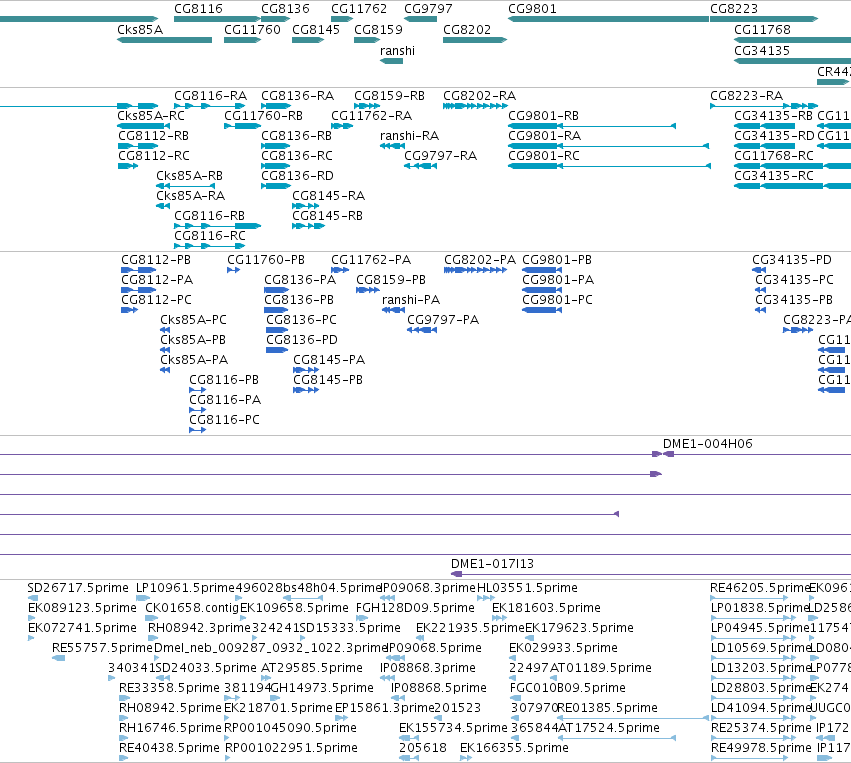Click transcript CG8223-RA
851x763 pixels.
click(746, 96)
